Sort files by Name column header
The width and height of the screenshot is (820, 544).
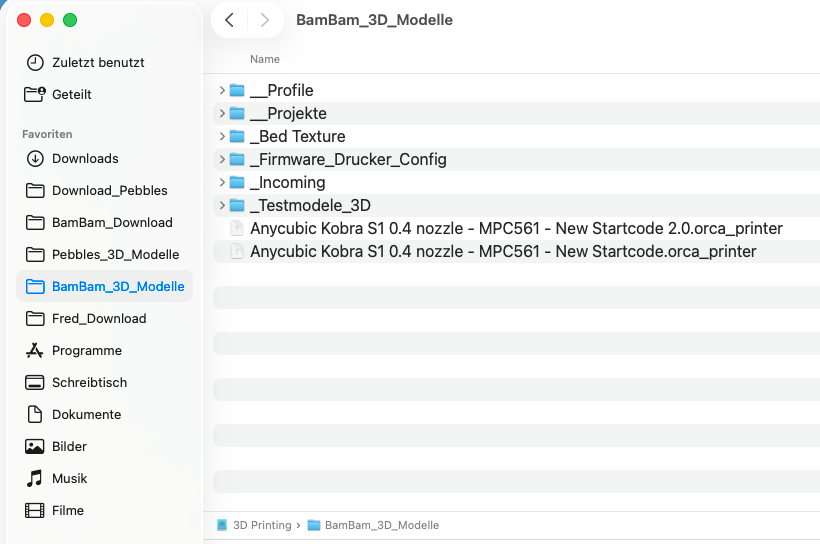[265, 59]
